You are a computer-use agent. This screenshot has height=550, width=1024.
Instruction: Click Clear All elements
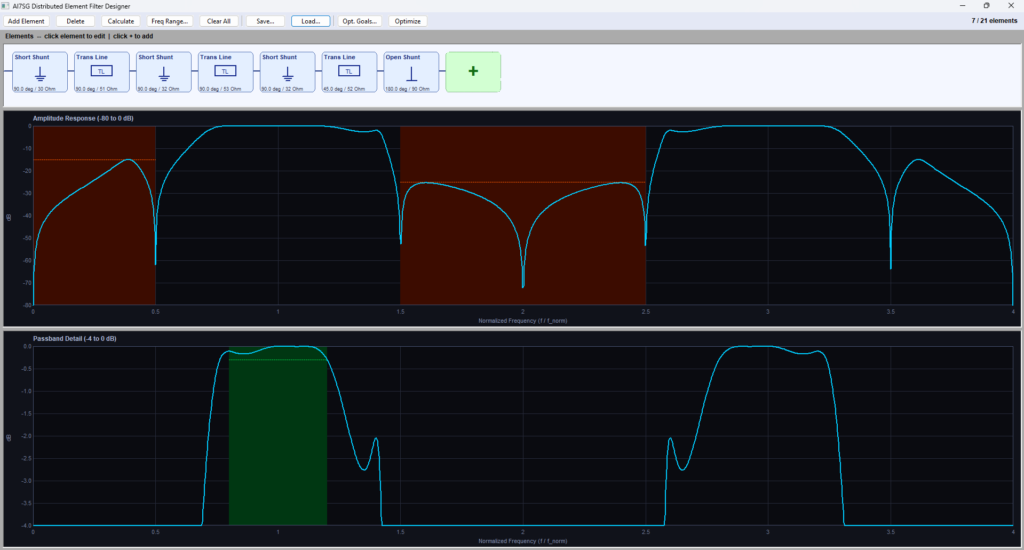pyautogui.click(x=219, y=21)
